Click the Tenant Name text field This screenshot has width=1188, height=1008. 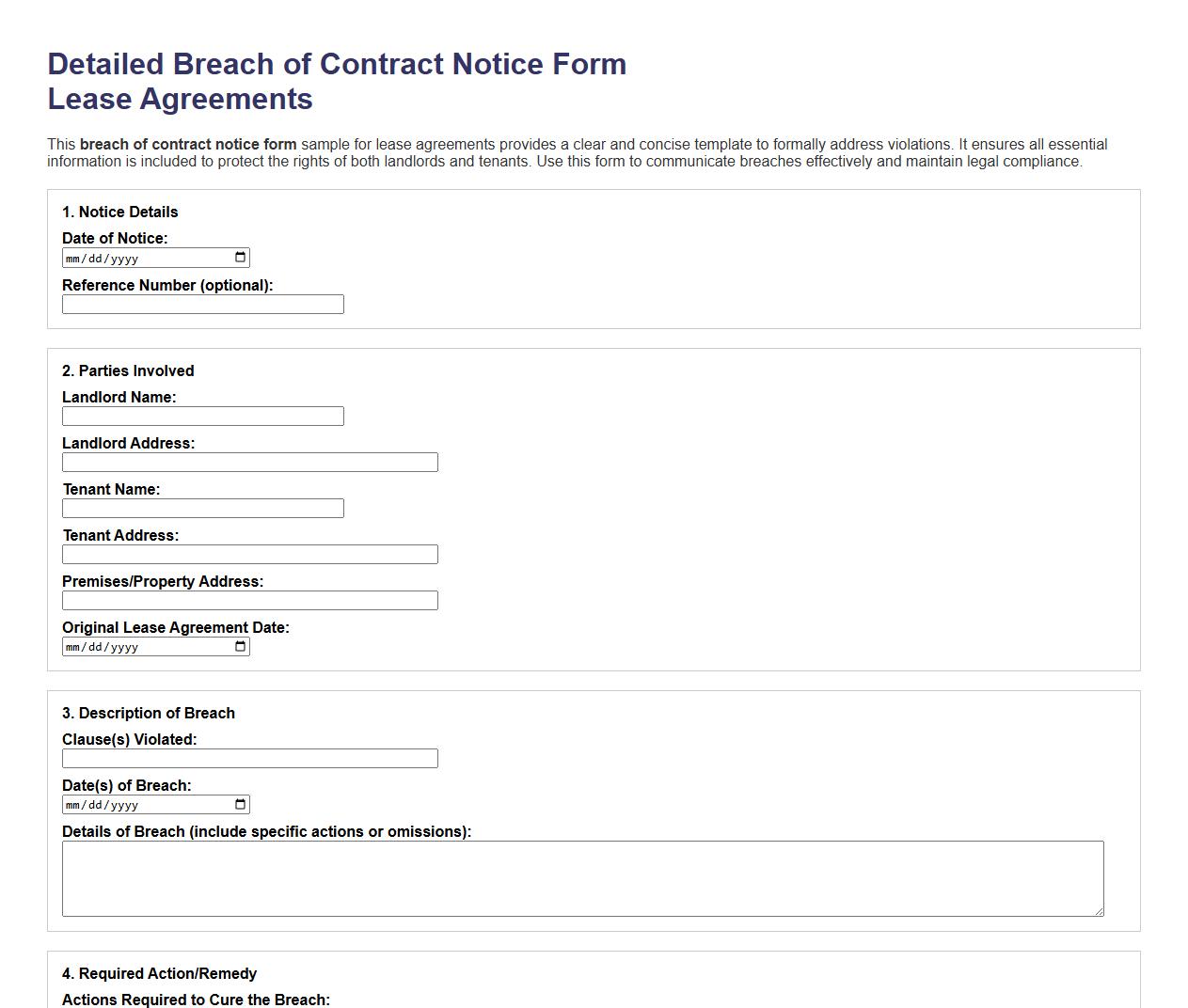coord(202,508)
